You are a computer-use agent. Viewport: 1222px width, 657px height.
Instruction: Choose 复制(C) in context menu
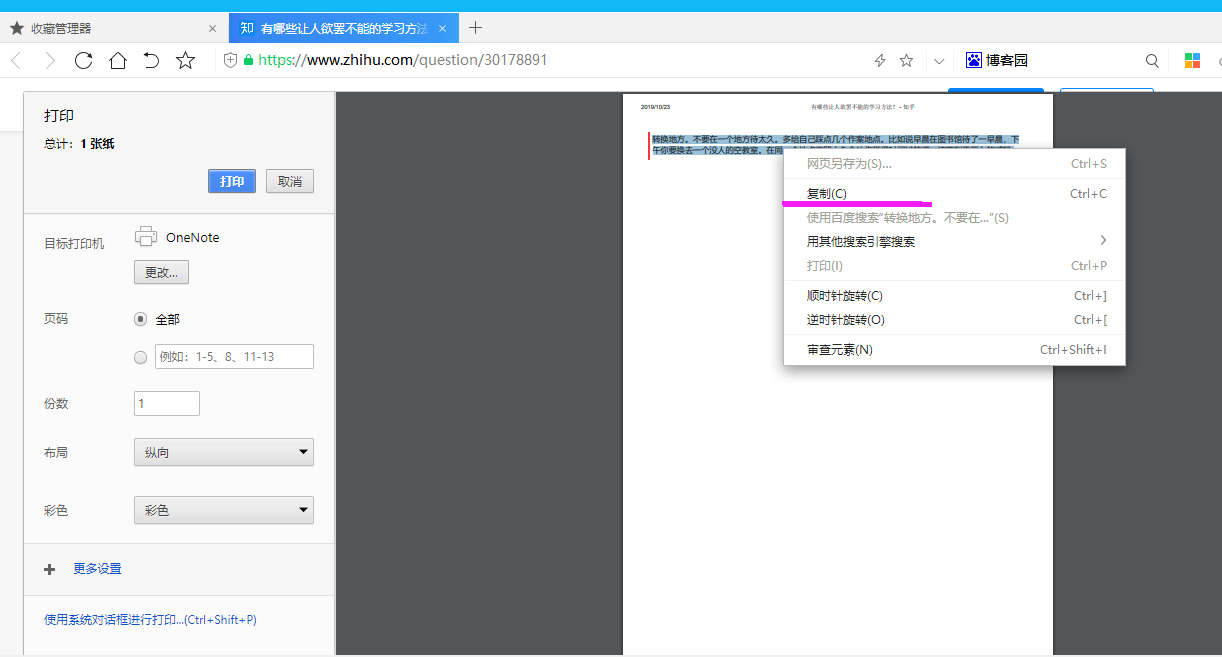tap(954, 194)
